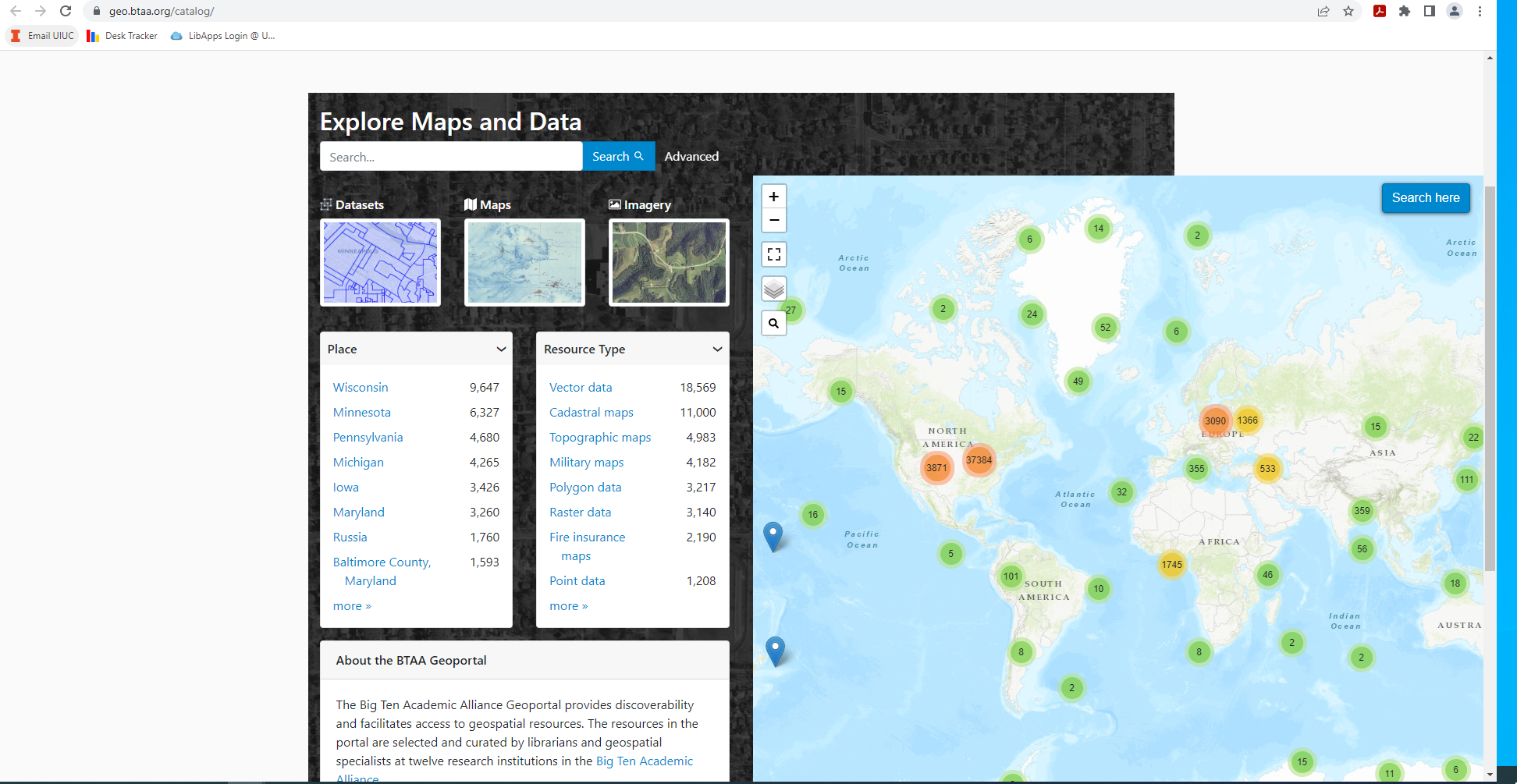Click the 37384 cluster marker
This screenshot has height=784, width=1517.
[979, 460]
